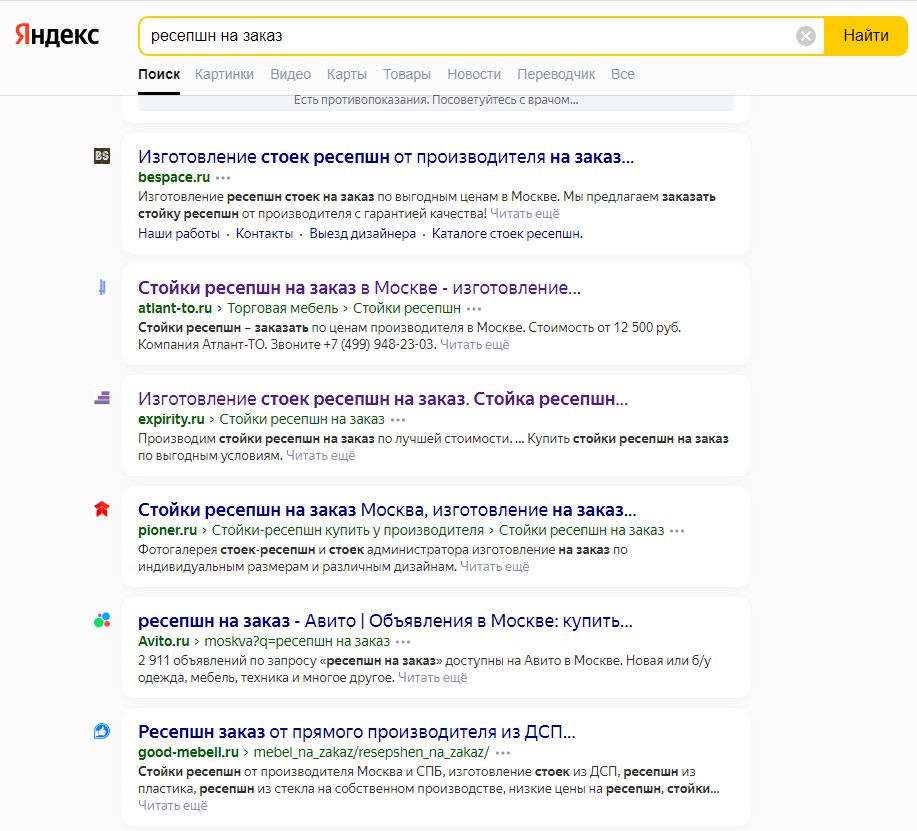The image size is (917, 831).
Task: Click the Торговая мебель breadcrumb
Action: tap(282, 308)
